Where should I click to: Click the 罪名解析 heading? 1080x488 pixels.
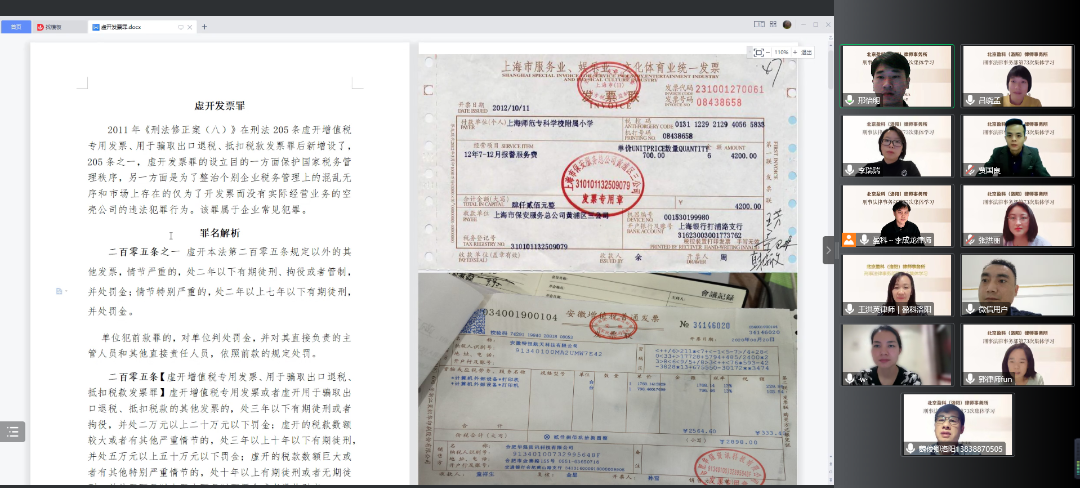pyautogui.click(x=220, y=233)
